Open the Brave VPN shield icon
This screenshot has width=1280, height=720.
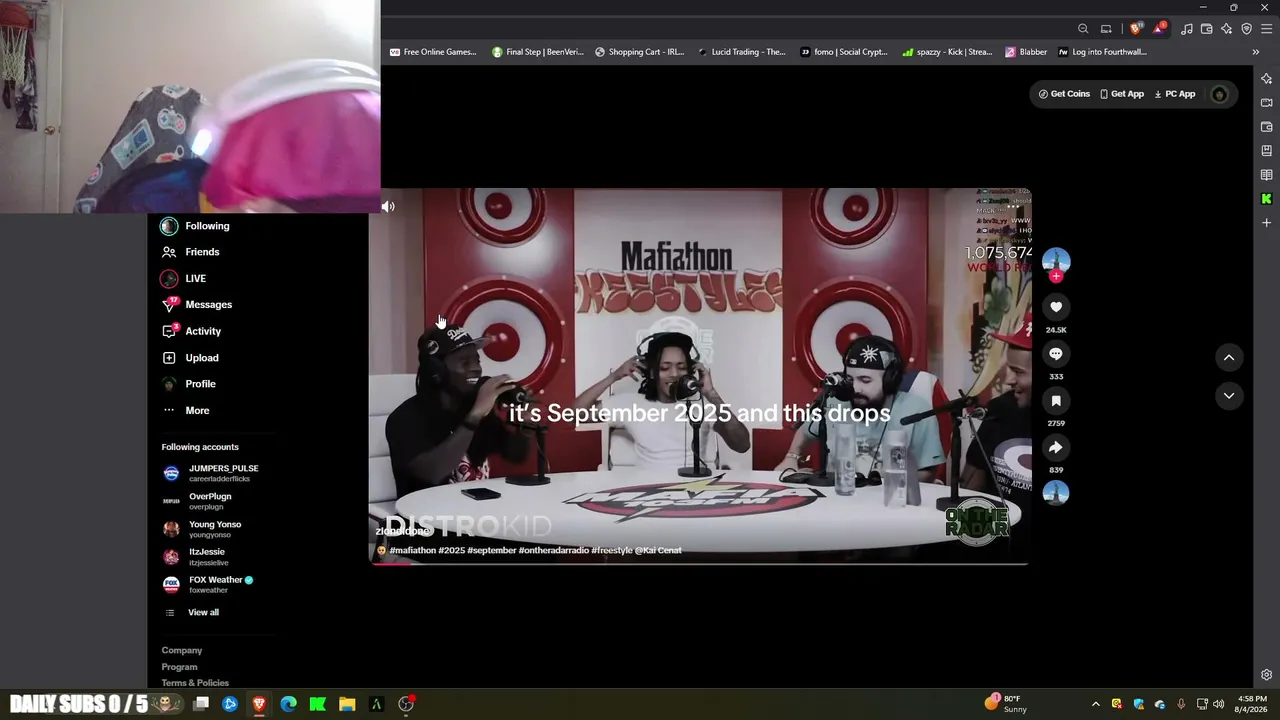1247,29
